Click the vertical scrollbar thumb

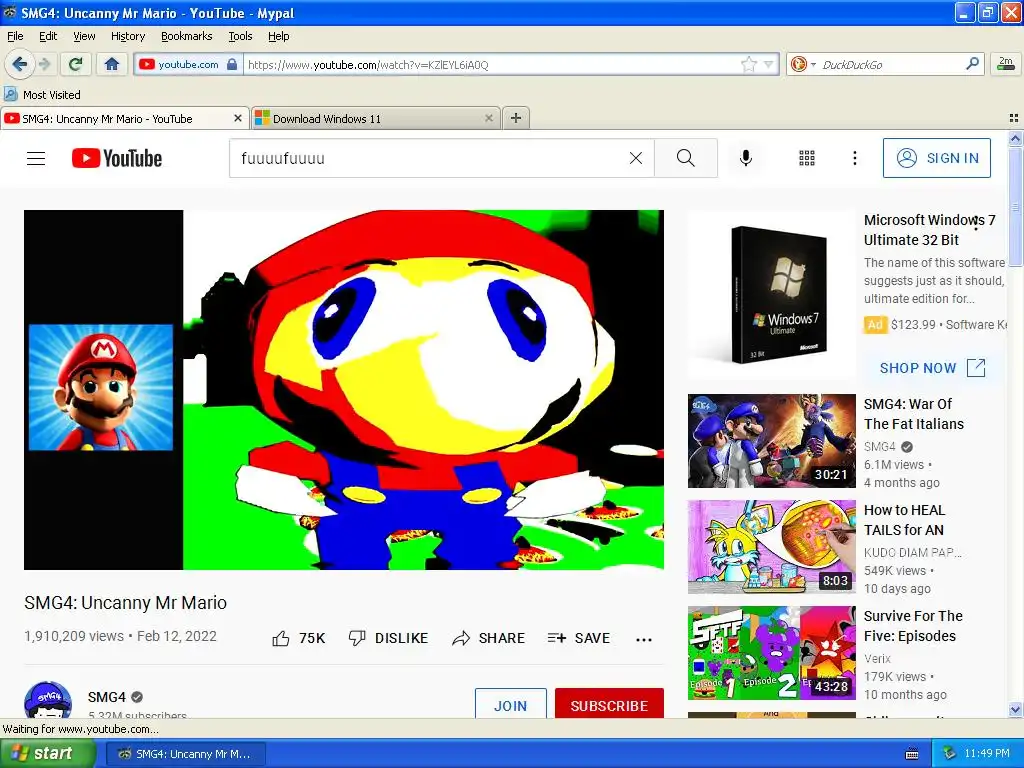pos(1015,207)
